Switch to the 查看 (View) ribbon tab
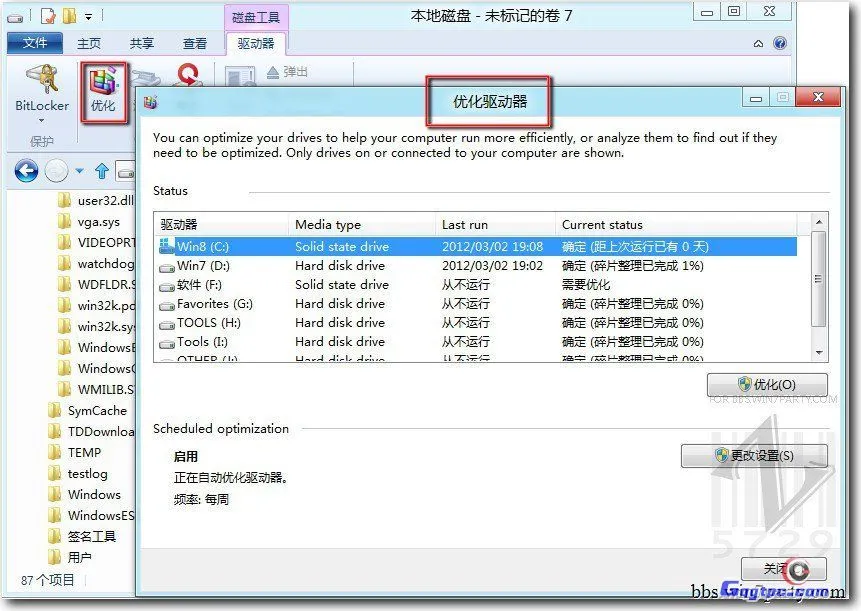The height and width of the screenshot is (611, 861). (195, 43)
